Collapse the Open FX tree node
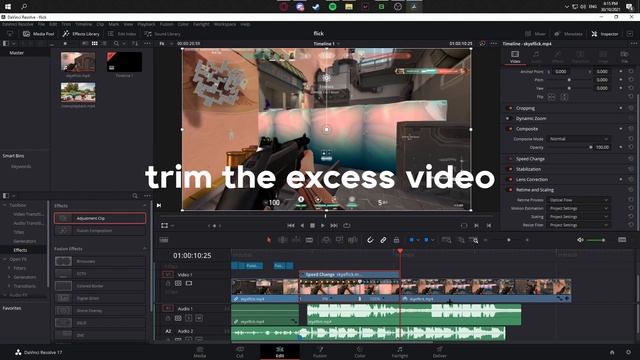640x360 pixels. click(5, 259)
